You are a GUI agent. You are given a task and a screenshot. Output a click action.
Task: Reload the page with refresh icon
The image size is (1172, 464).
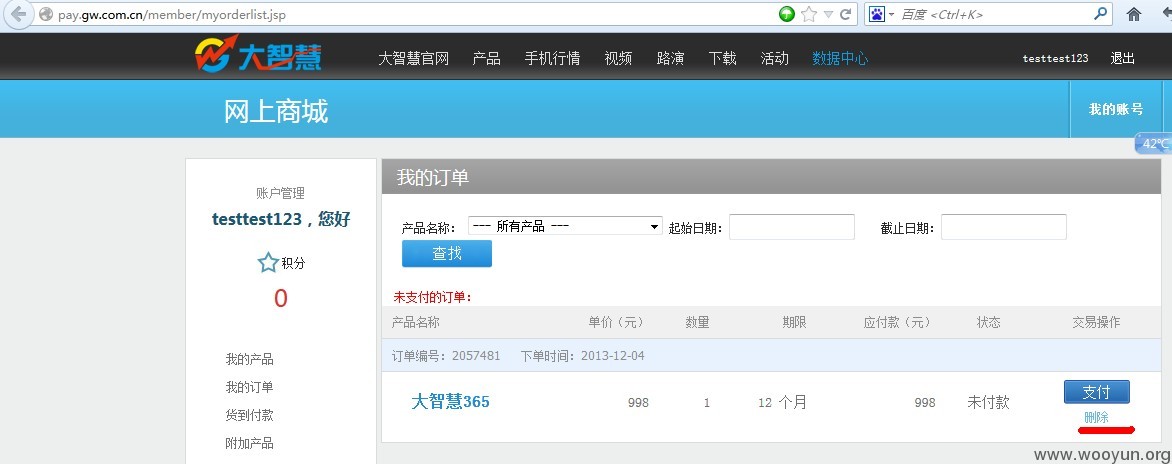point(846,14)
